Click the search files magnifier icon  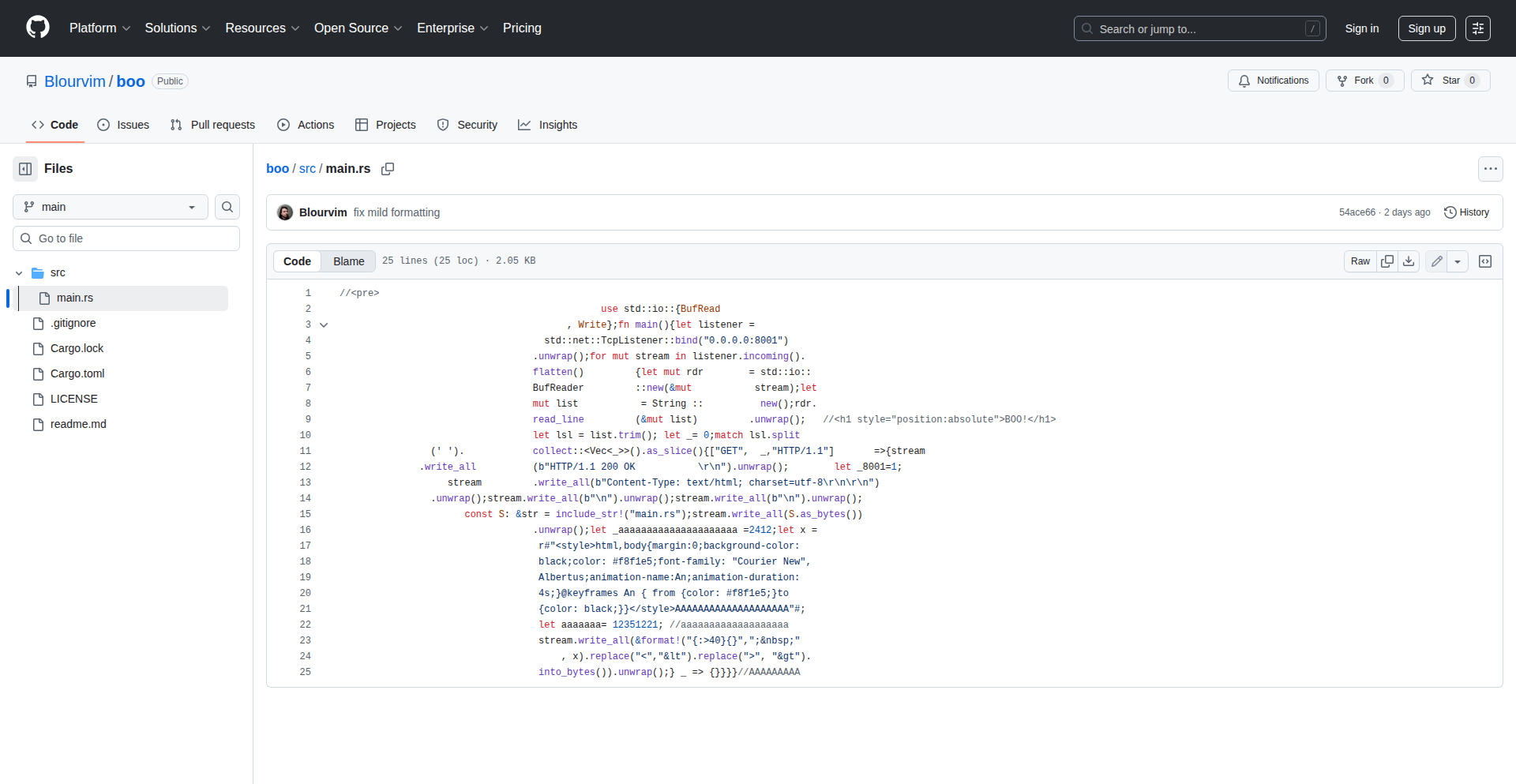[227, 207]
